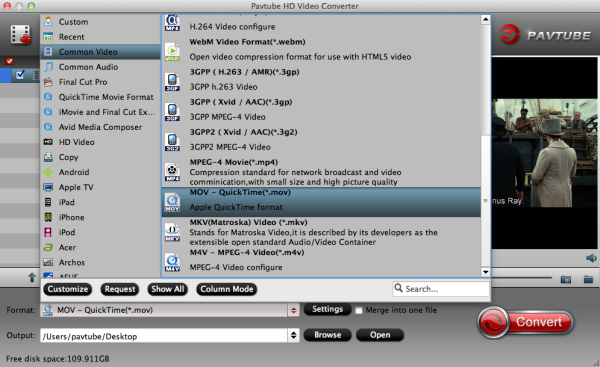The width and height of the screenshot is (600, 367).
Task: Click the Avid Media Composer icon
Action: [48, 127]
